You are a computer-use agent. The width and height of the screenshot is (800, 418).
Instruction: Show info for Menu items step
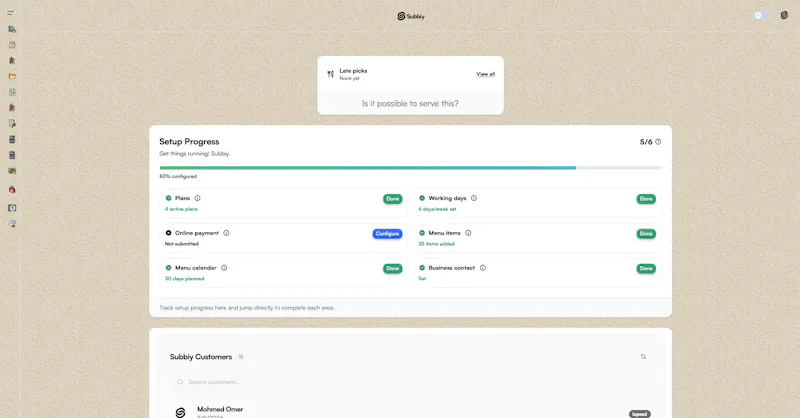468,233
